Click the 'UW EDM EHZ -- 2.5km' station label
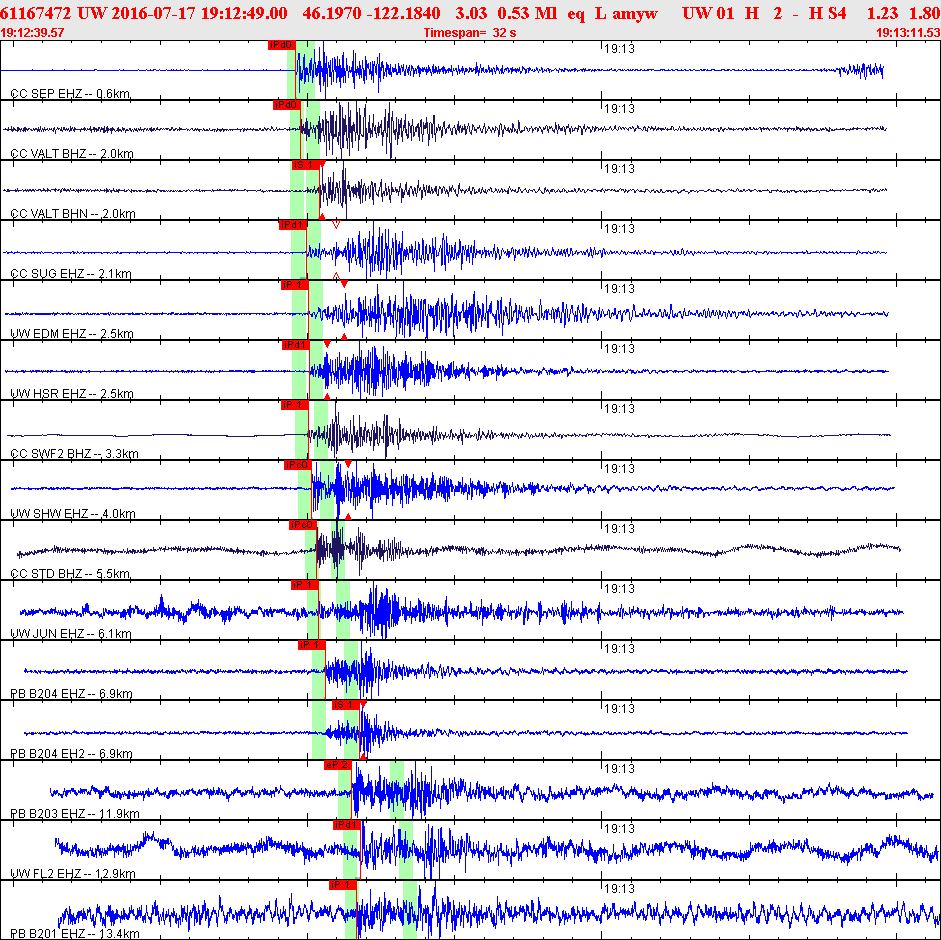941x940 pixels. [x=72, y=334]
